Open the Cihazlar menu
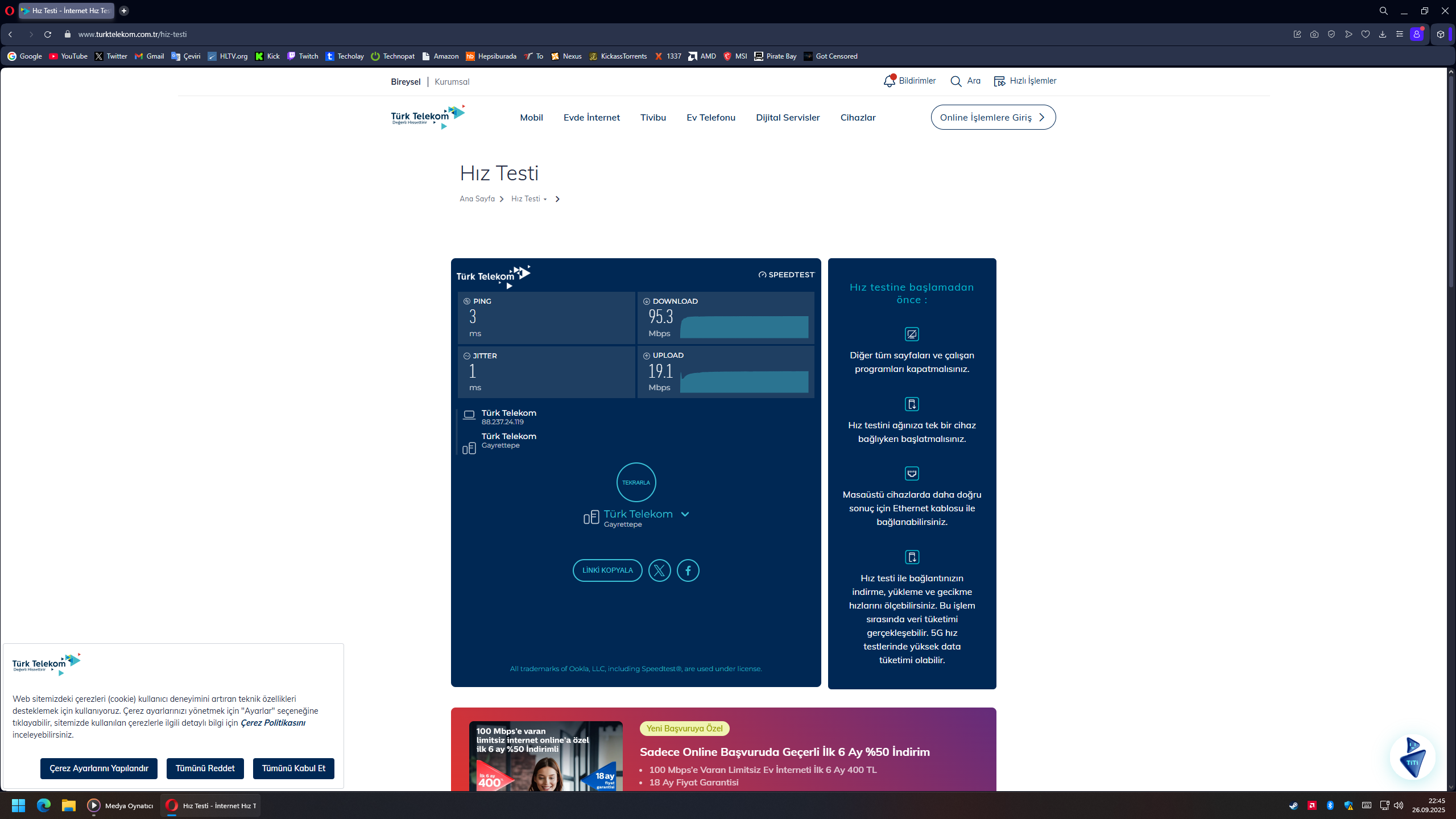 (858, 117)
